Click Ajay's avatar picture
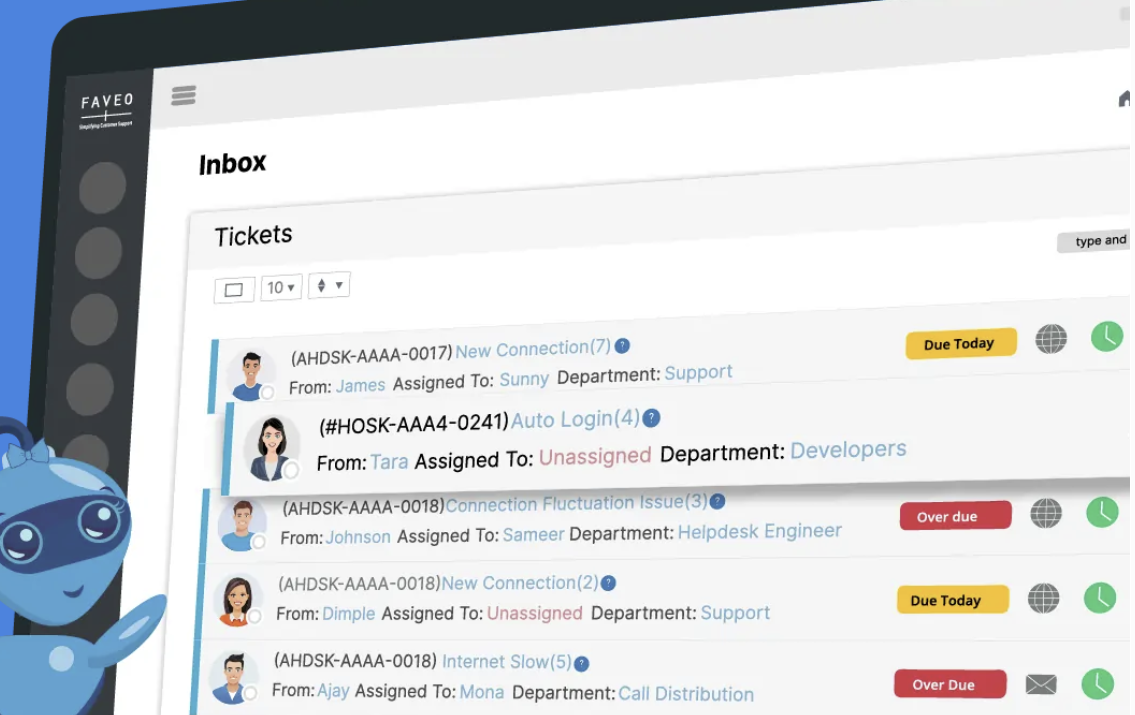Screen dimensions: 1135x715 coord(232,678)
